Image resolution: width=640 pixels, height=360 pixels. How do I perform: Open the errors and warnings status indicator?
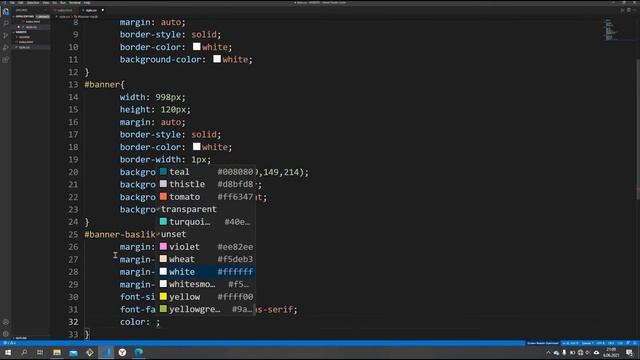pos(10,343)
